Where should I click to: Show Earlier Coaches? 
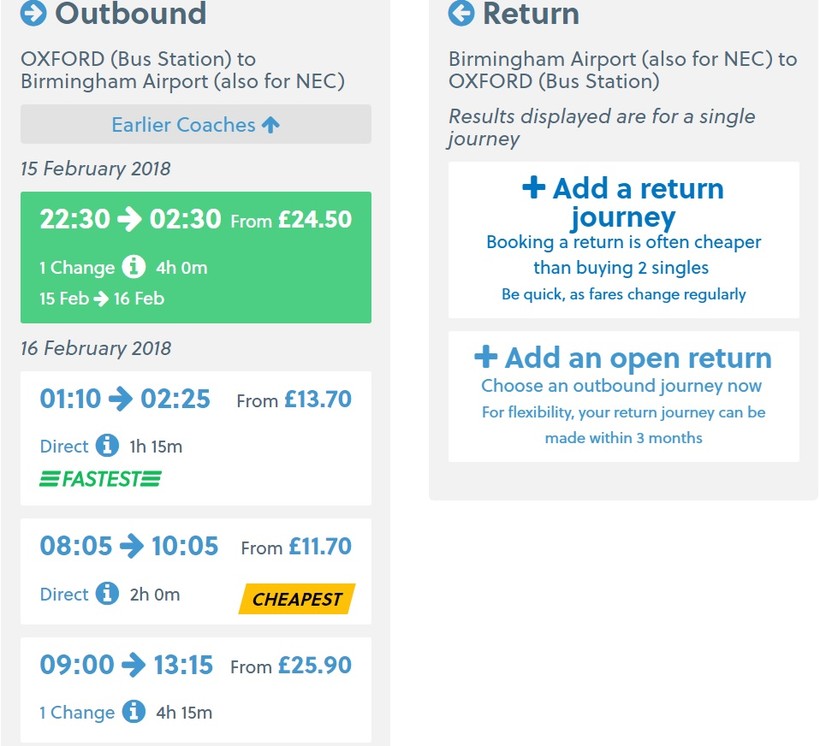(x=196, y=125)
